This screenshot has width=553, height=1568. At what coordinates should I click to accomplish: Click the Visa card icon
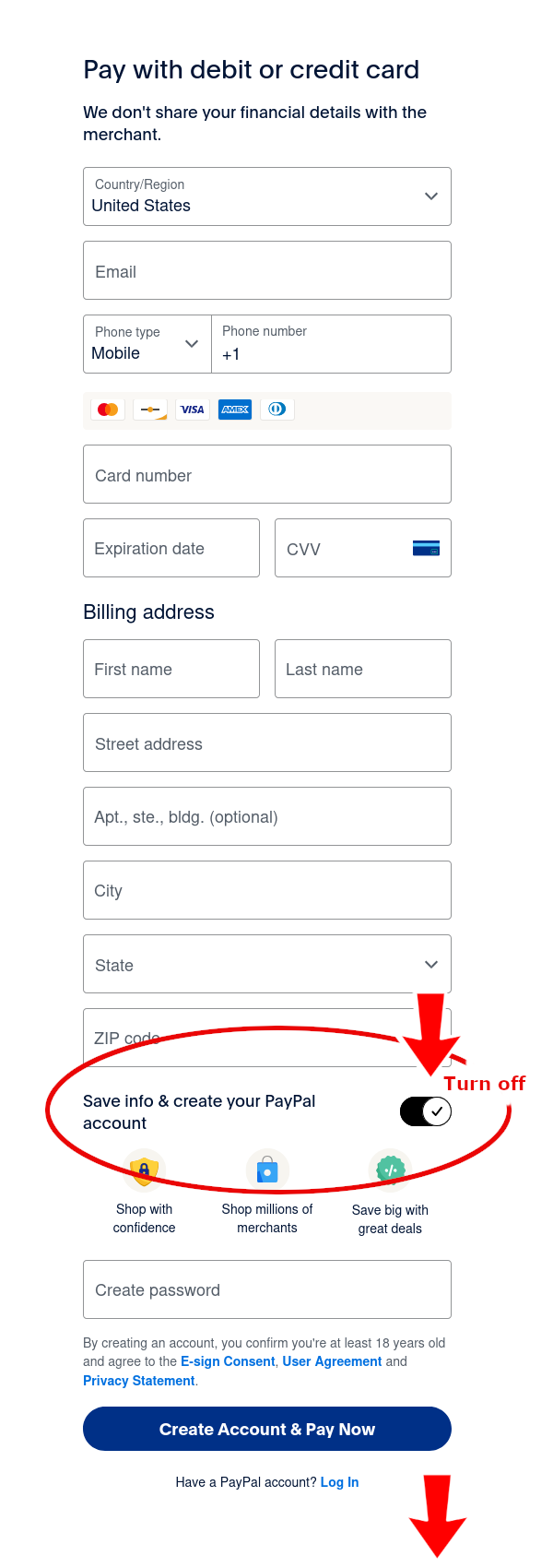pyautogui.click(x=193, y=410)
